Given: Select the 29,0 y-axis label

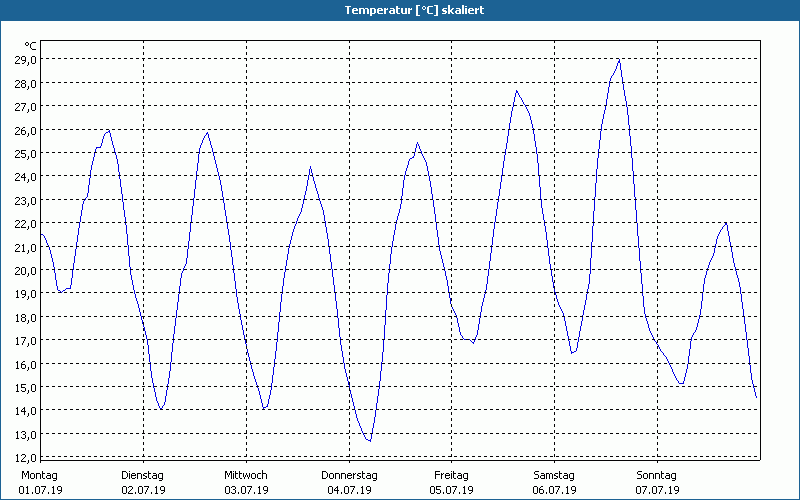Looking at the screenshot, I should (26, 60).
